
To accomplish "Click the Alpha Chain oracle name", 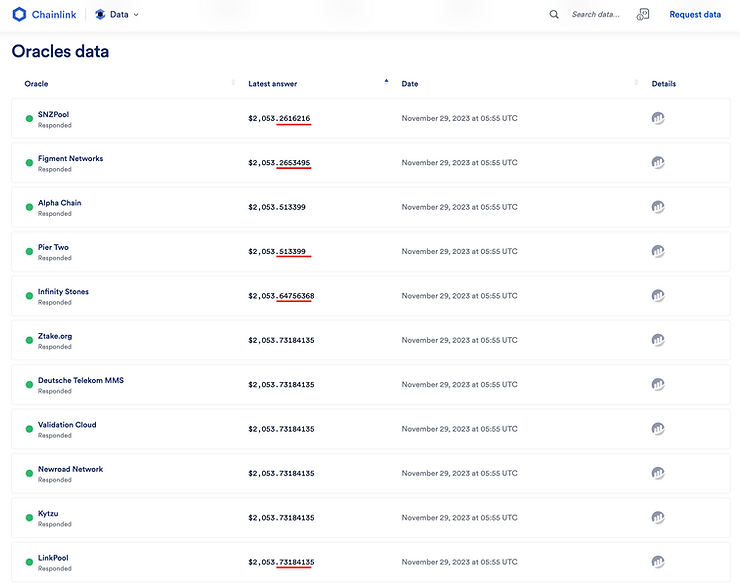I will 59,203.
